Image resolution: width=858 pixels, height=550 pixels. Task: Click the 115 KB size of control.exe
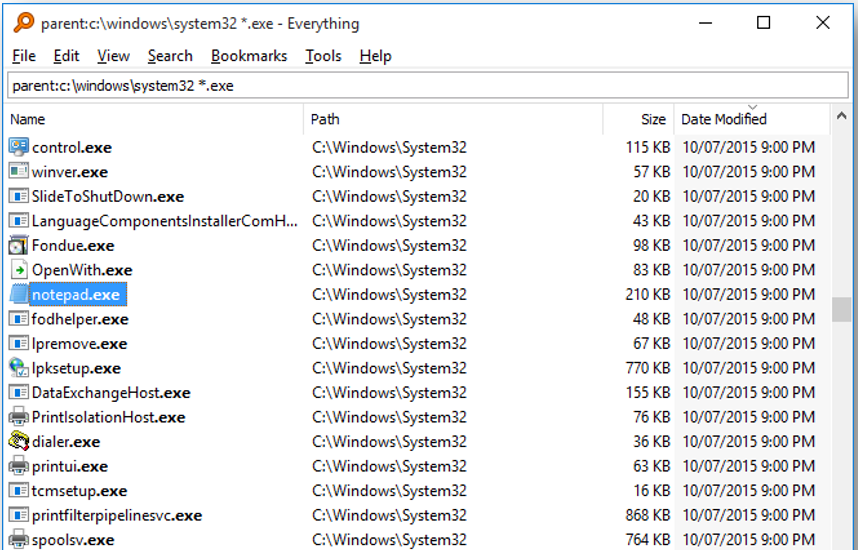point(648,147)
